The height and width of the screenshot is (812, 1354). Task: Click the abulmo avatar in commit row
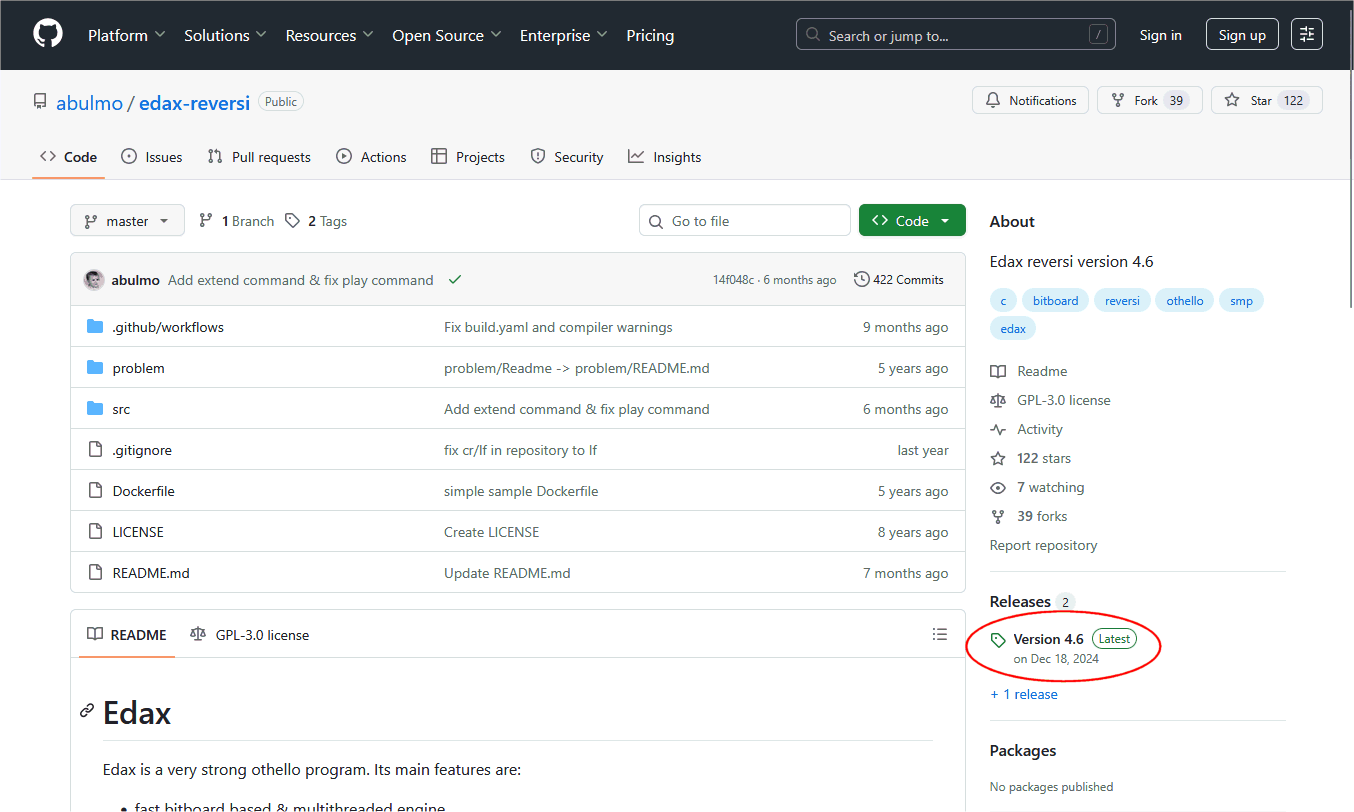[94, 280]
